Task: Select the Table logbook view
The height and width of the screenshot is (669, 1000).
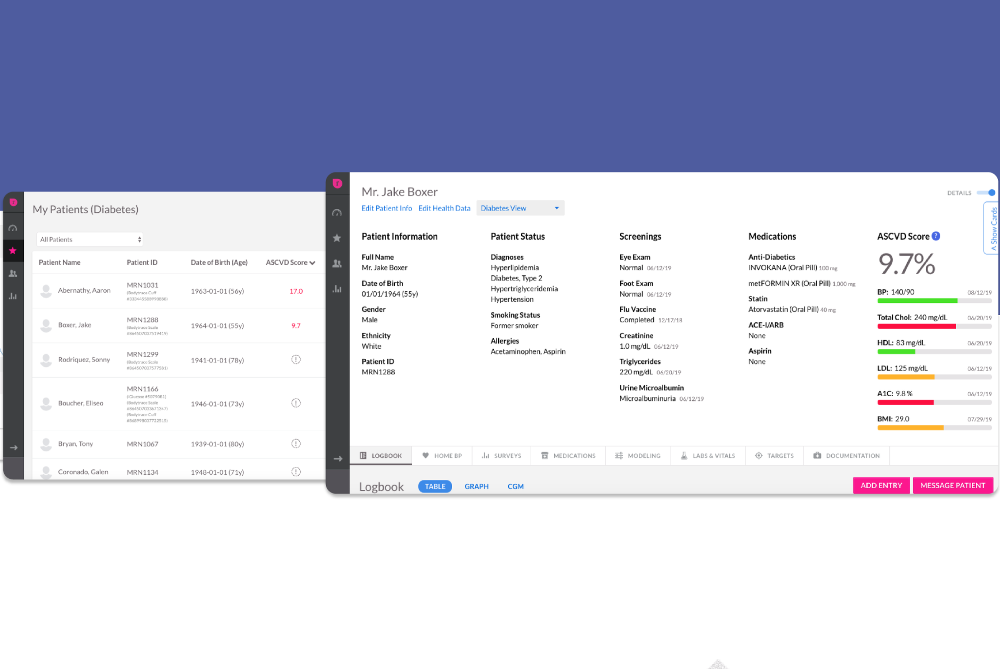Action: (434, 486)
